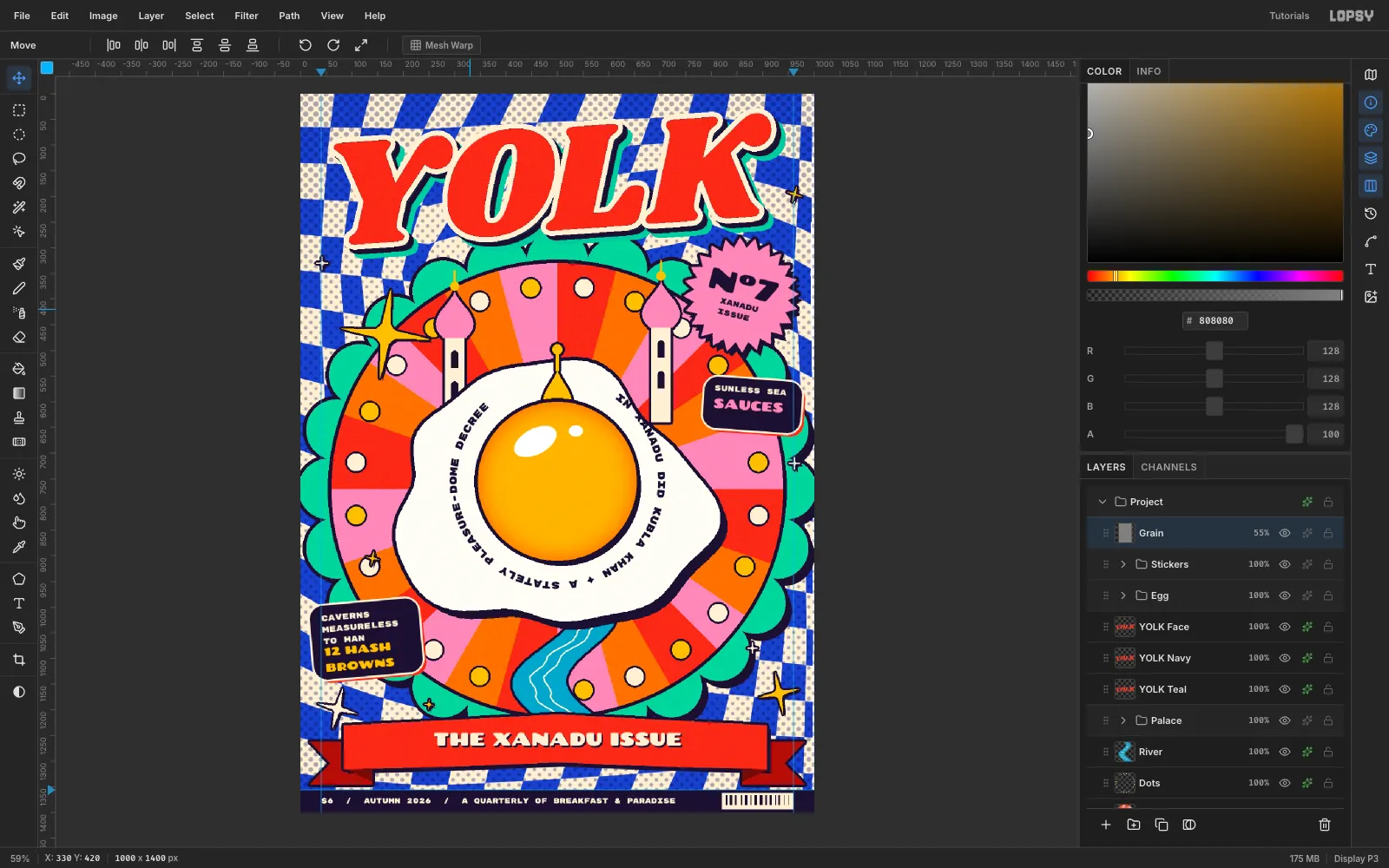The height and width of the screenshot is (868, 1389).
Task: Click the Help menu
Action: (x=375, y=16)
